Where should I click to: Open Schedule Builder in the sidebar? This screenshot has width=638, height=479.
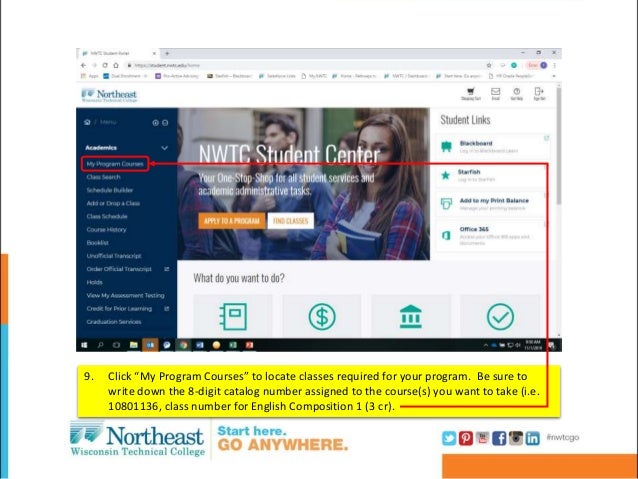110,190
